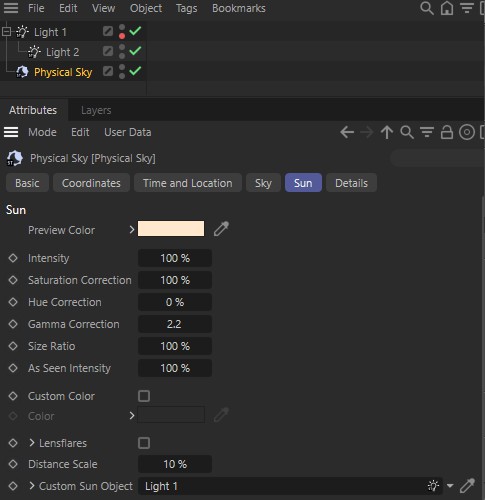The height and width of the screenshot is (500, 485).
Task: Click the search icon in Object Manager
Action: tap(427, 8)
